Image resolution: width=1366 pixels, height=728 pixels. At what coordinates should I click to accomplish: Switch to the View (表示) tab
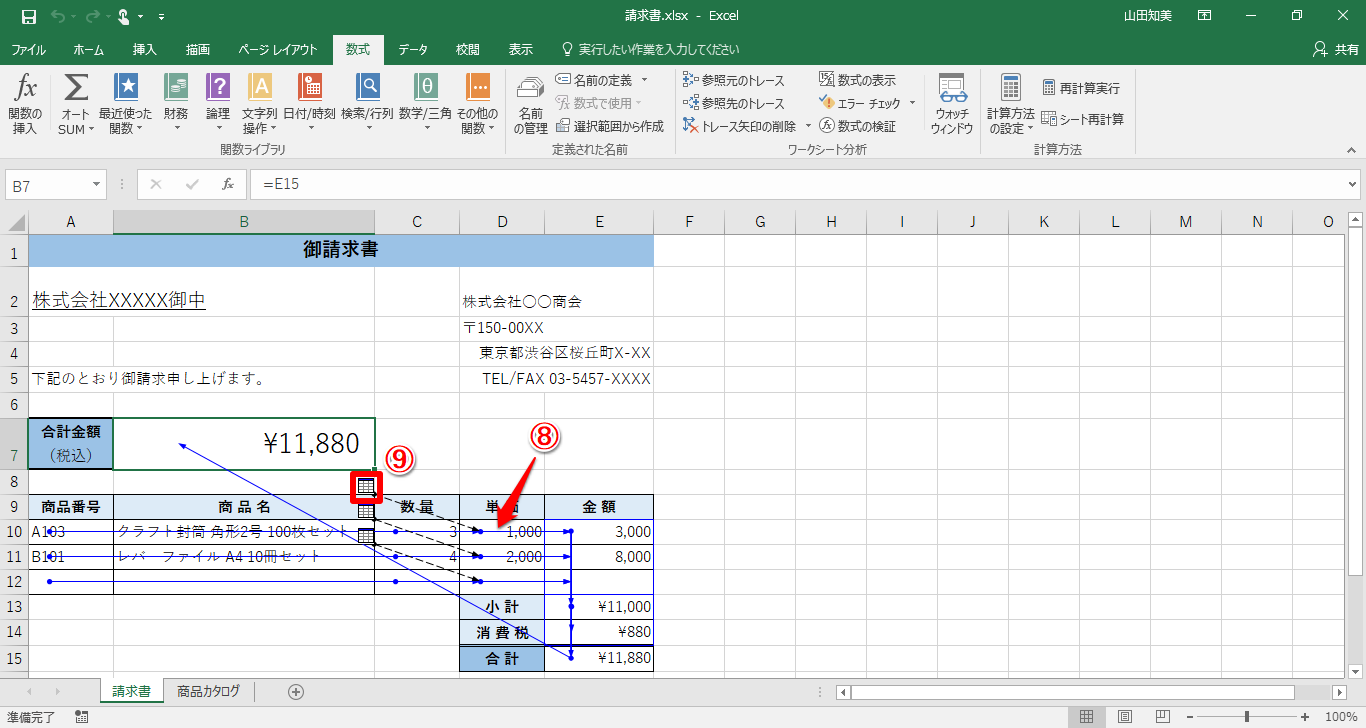[x=520, y=49]
